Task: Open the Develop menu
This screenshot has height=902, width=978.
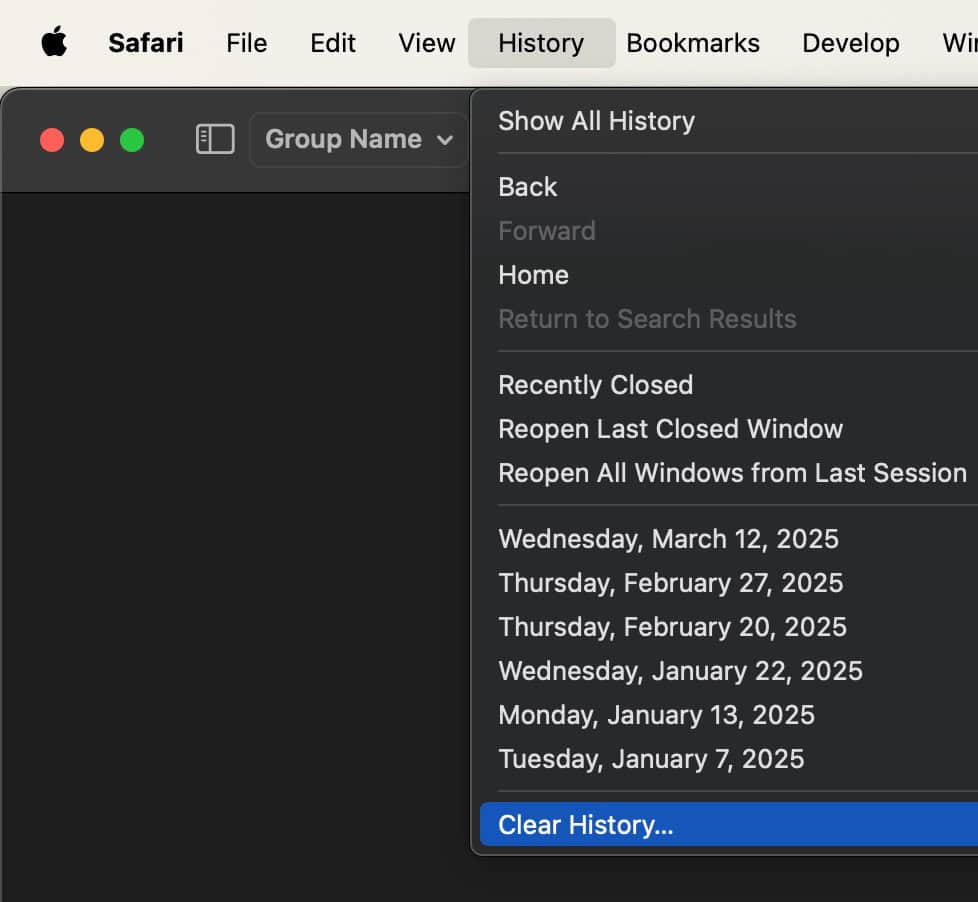Action: [850, 42]
